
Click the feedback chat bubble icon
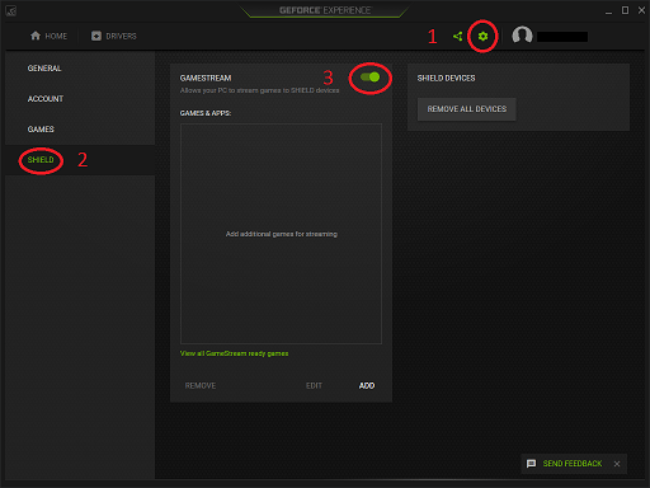click(x=531, y=464)
